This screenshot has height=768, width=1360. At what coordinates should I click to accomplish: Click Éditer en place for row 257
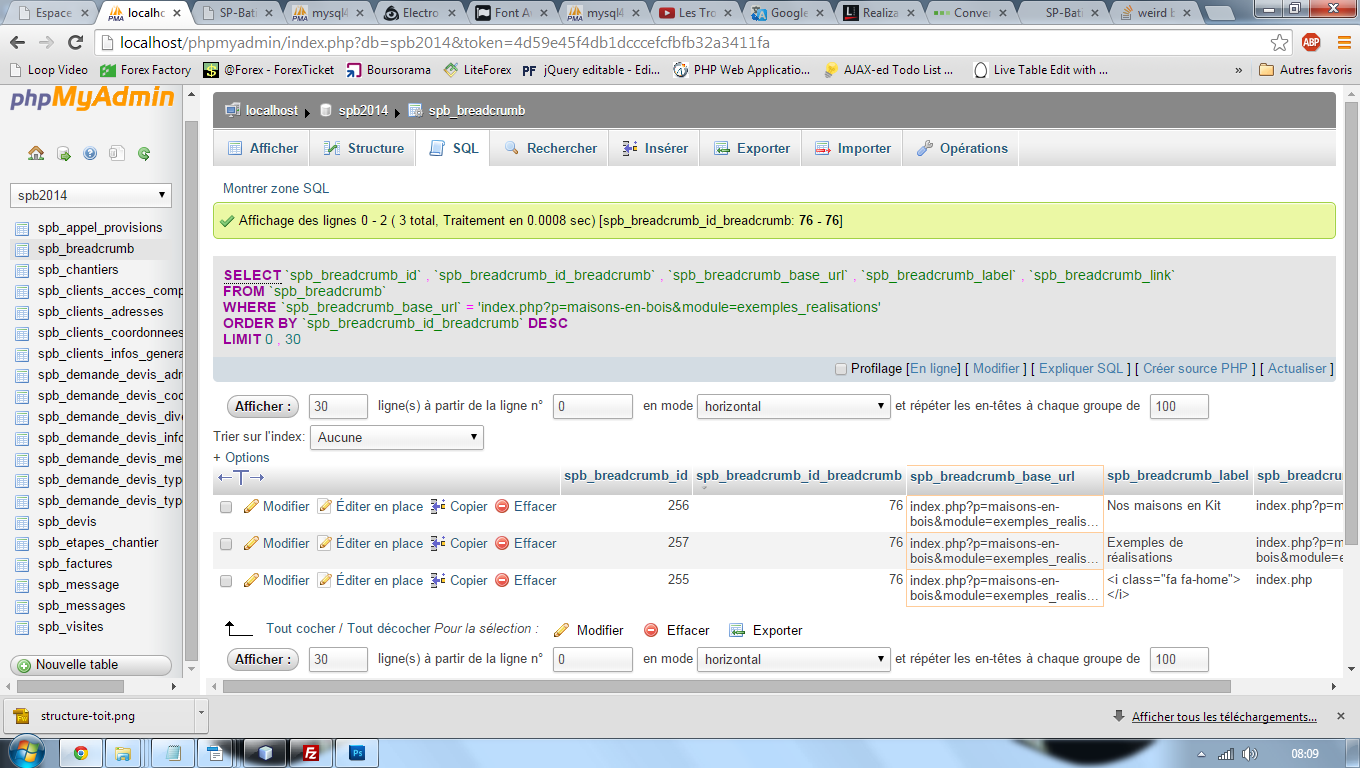370,543
